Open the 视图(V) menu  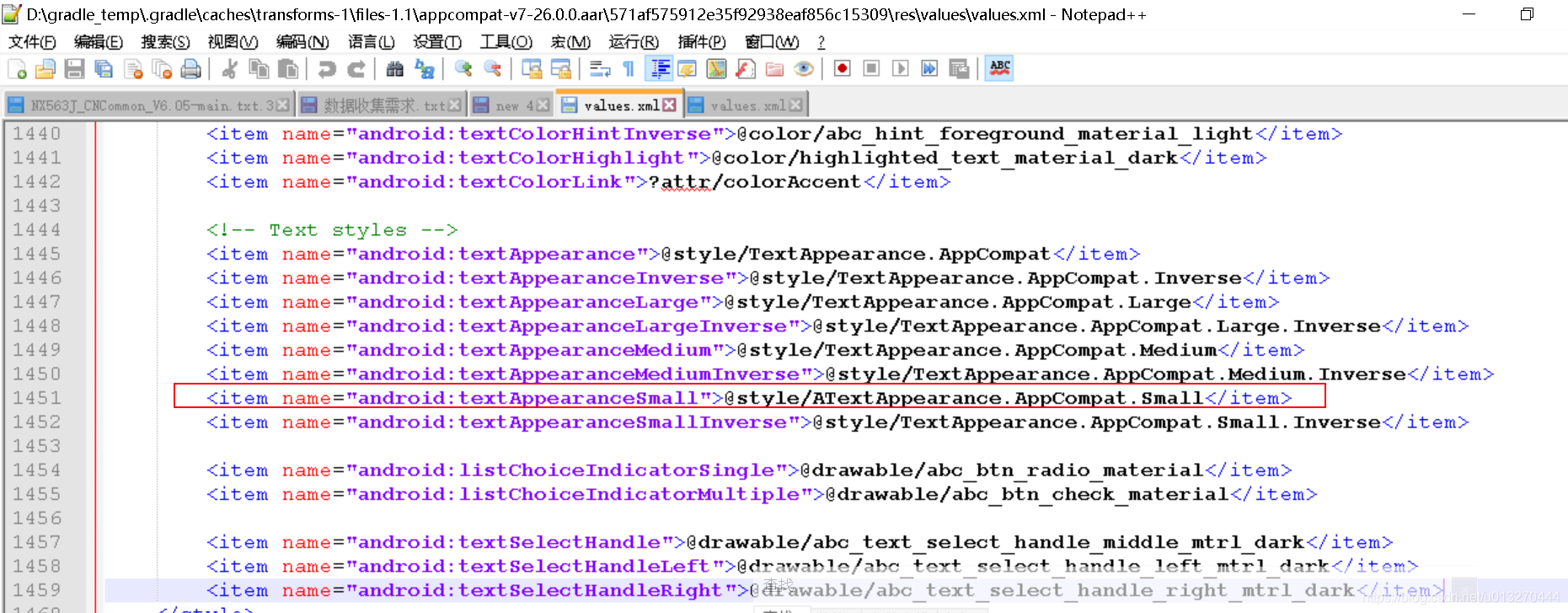233,42
